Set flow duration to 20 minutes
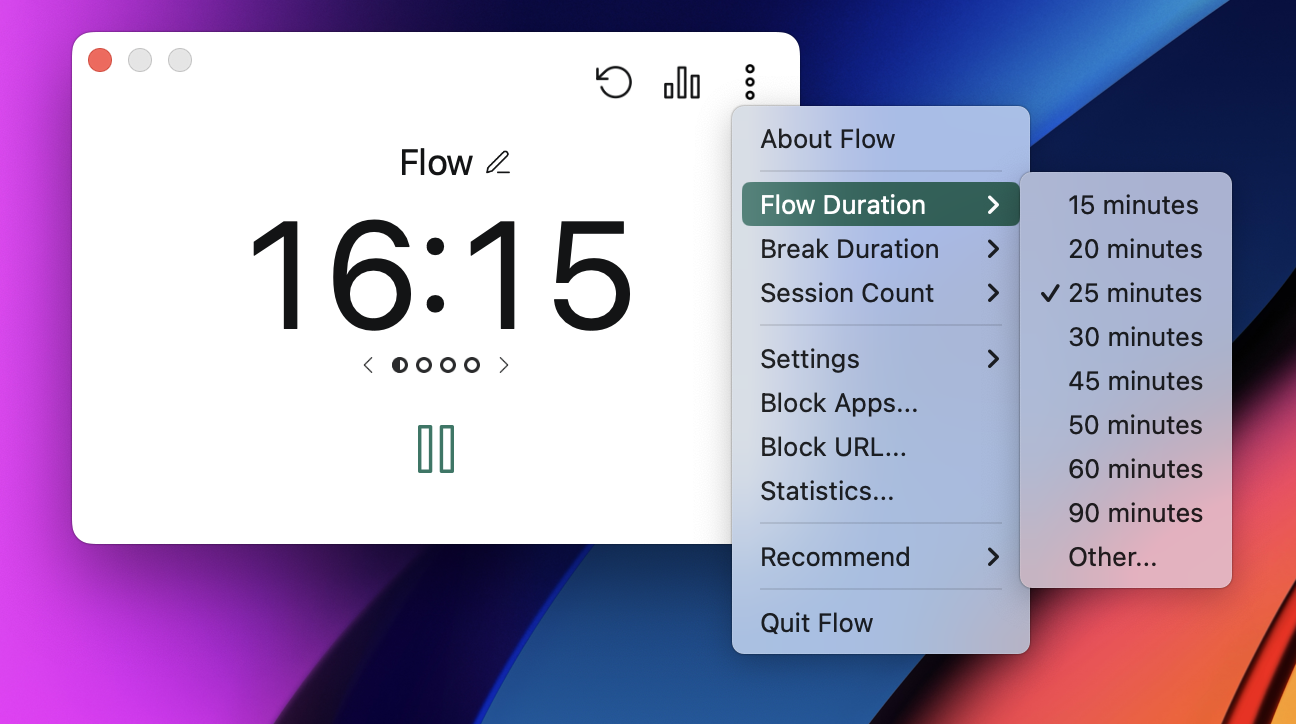 [1126, 249]
